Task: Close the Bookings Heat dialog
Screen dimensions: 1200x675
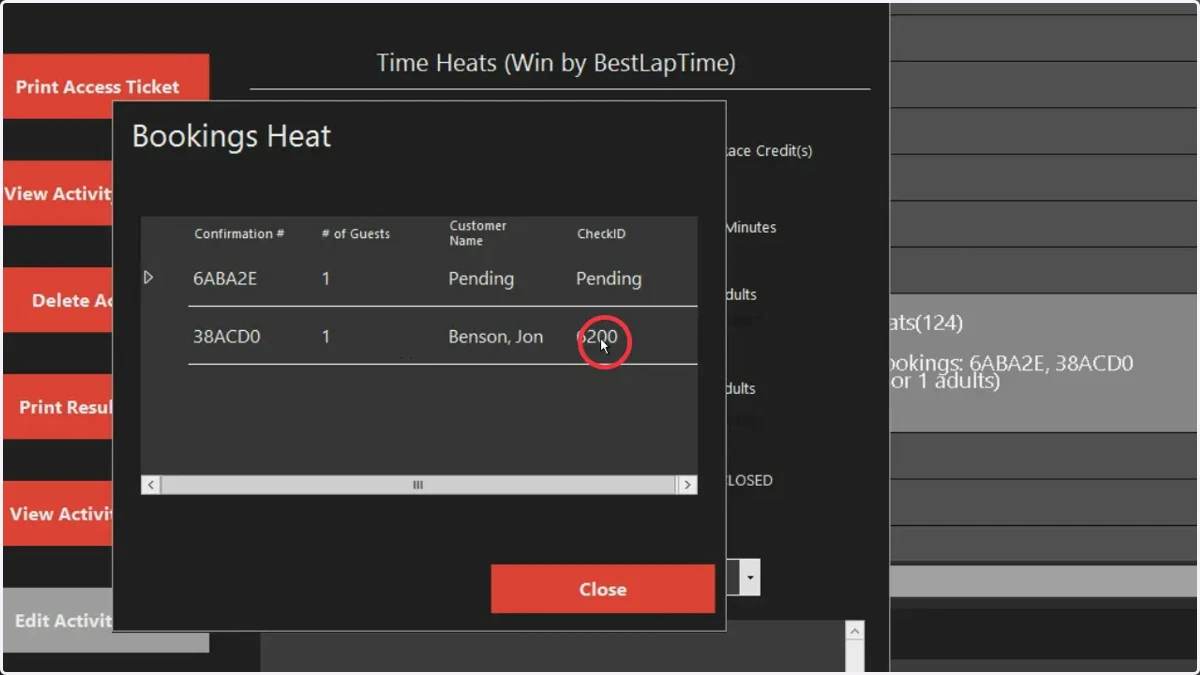Action: tap(602, 589)
